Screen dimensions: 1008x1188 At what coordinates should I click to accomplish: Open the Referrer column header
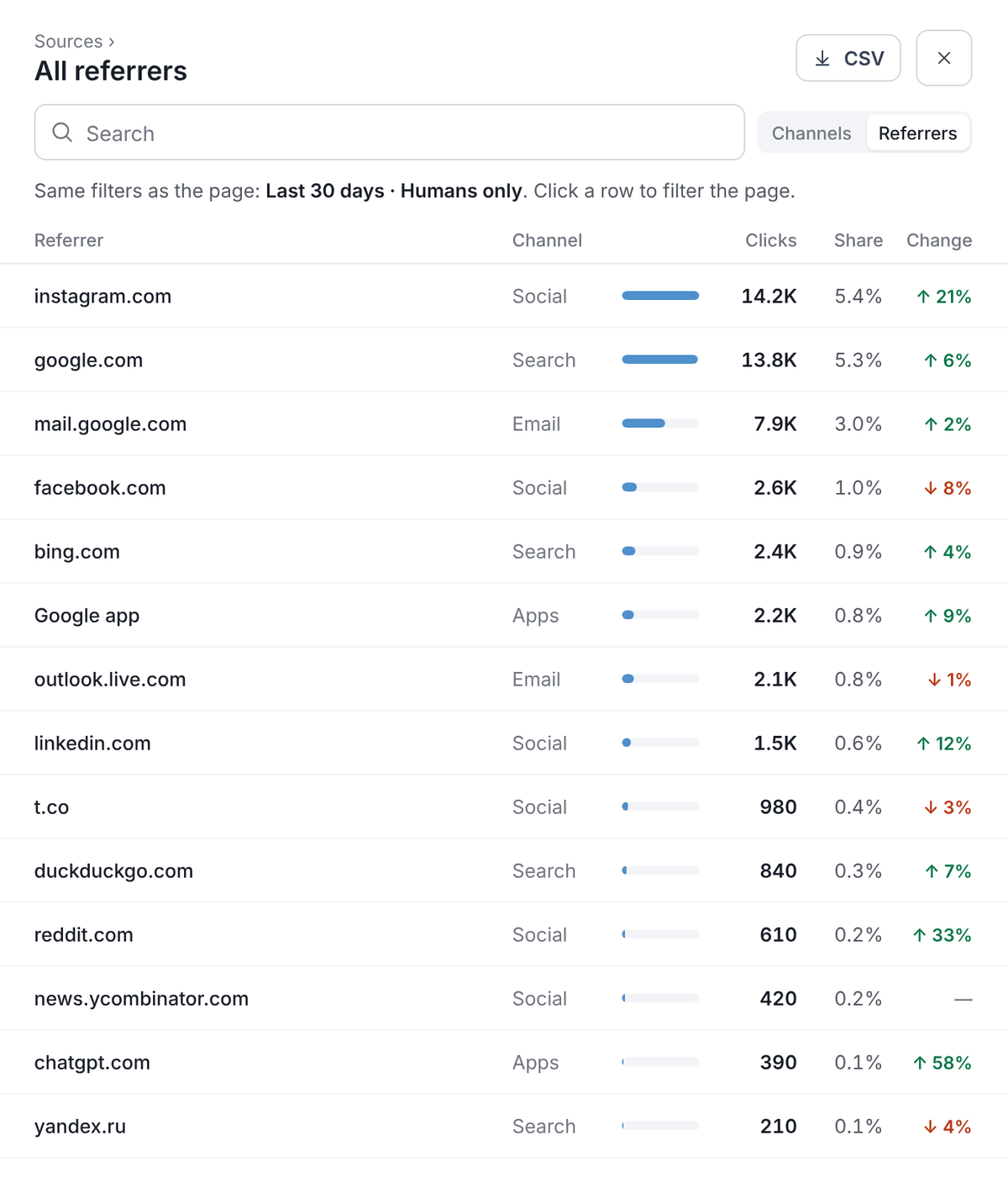(69, 240)
